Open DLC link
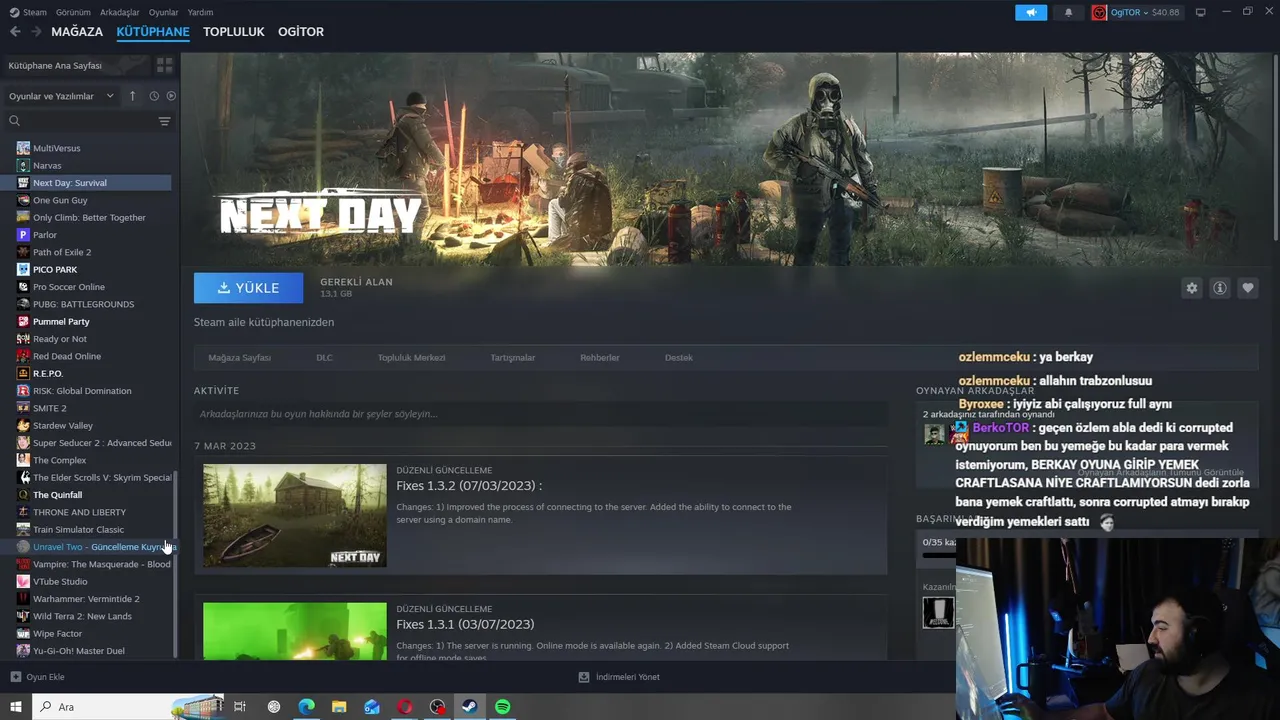Screen dimensions: 1280x720 coord(324,357)
